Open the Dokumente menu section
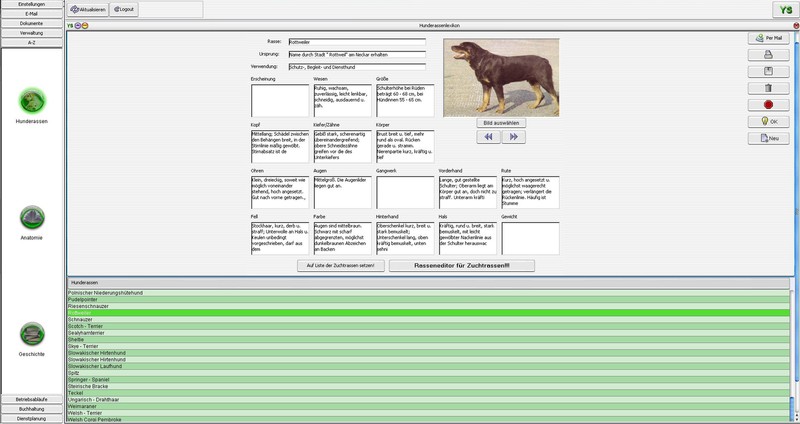Viewport: 800px width, 424px height. [32, 23]
